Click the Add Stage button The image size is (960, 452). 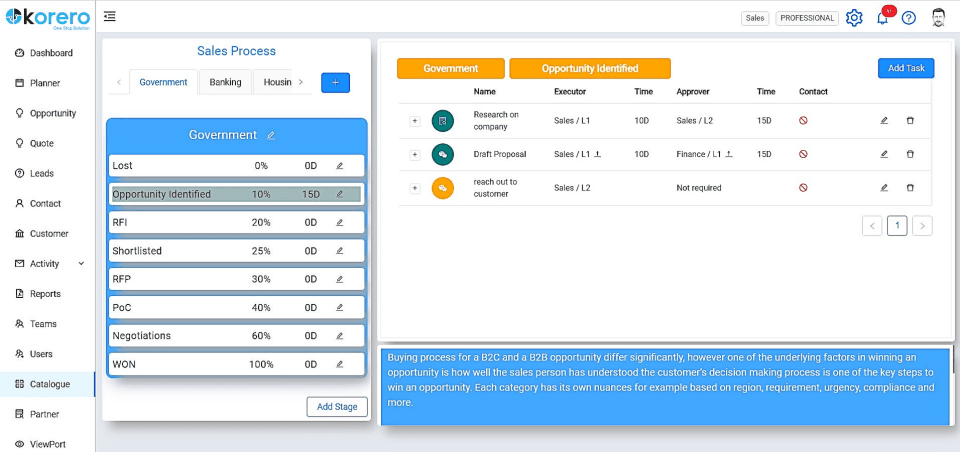point(337,407)
